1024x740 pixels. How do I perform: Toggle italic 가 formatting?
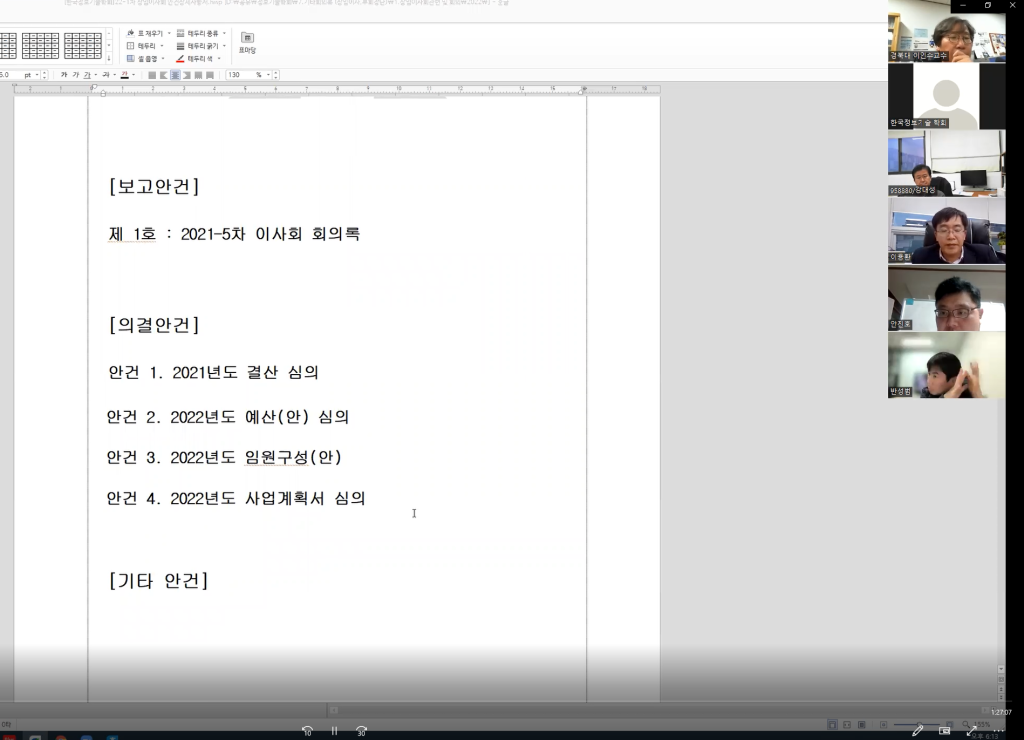click(76, 75)
